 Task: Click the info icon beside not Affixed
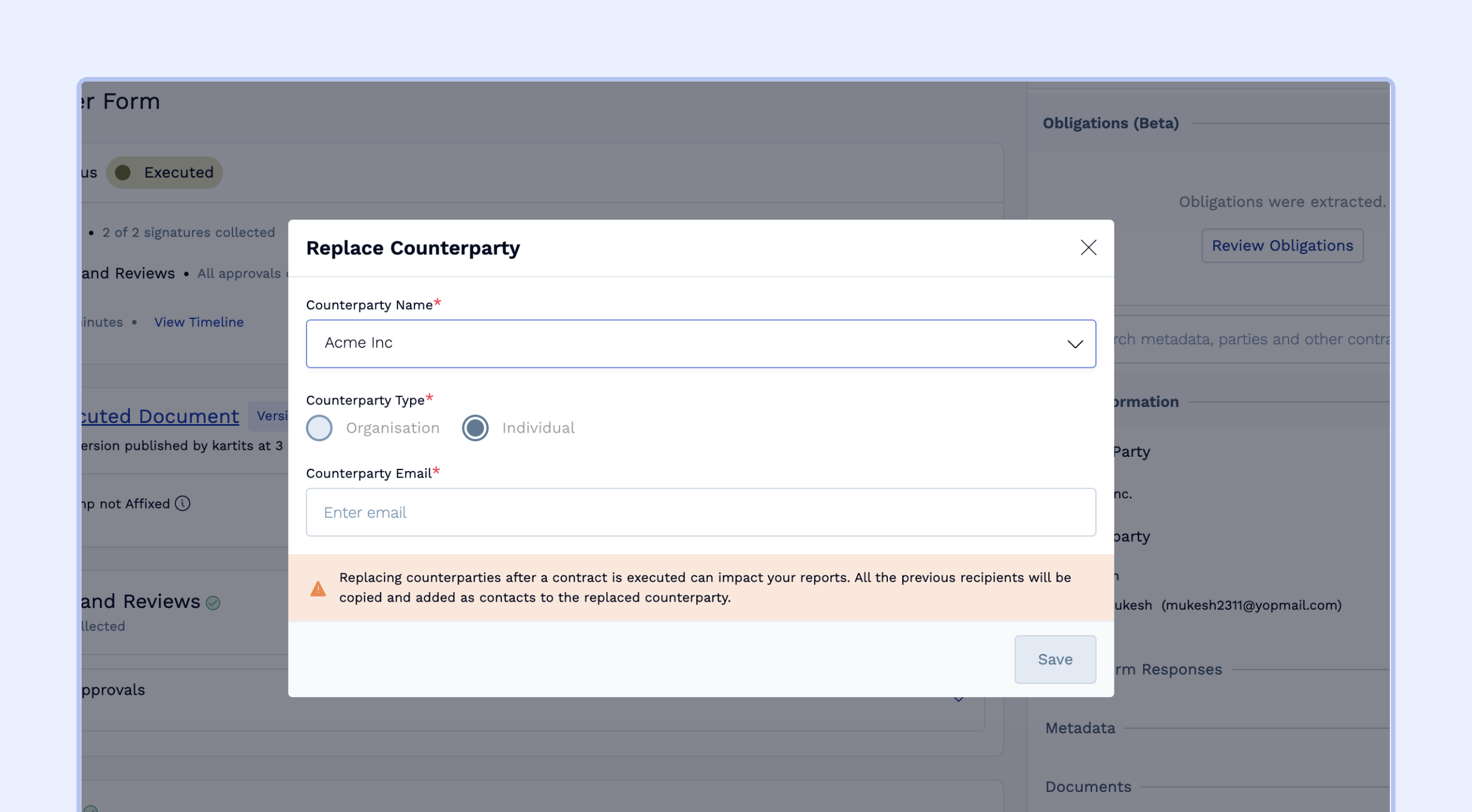pyautogui.click(x=183, y=503)
